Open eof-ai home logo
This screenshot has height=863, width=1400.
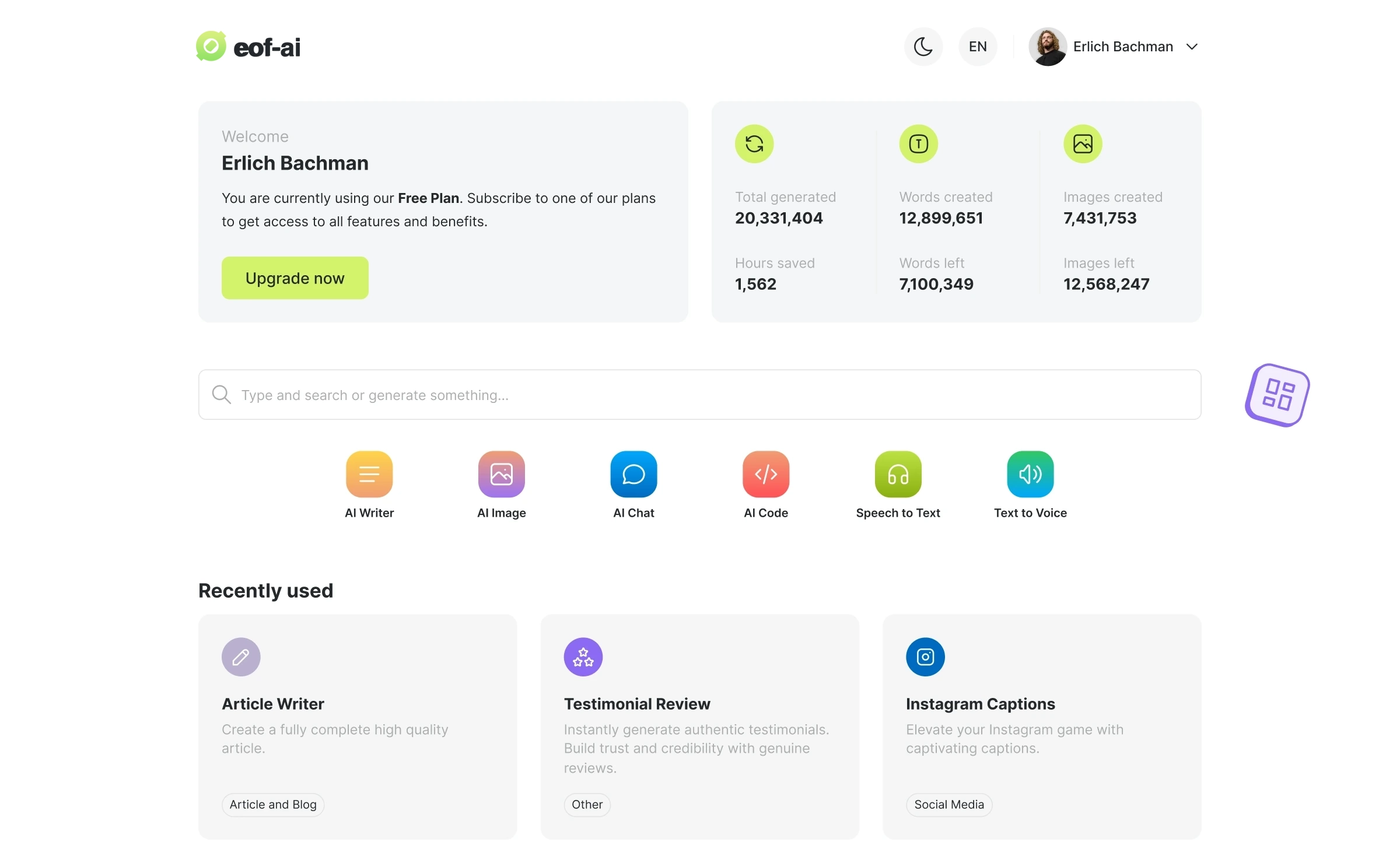[248, 45]
